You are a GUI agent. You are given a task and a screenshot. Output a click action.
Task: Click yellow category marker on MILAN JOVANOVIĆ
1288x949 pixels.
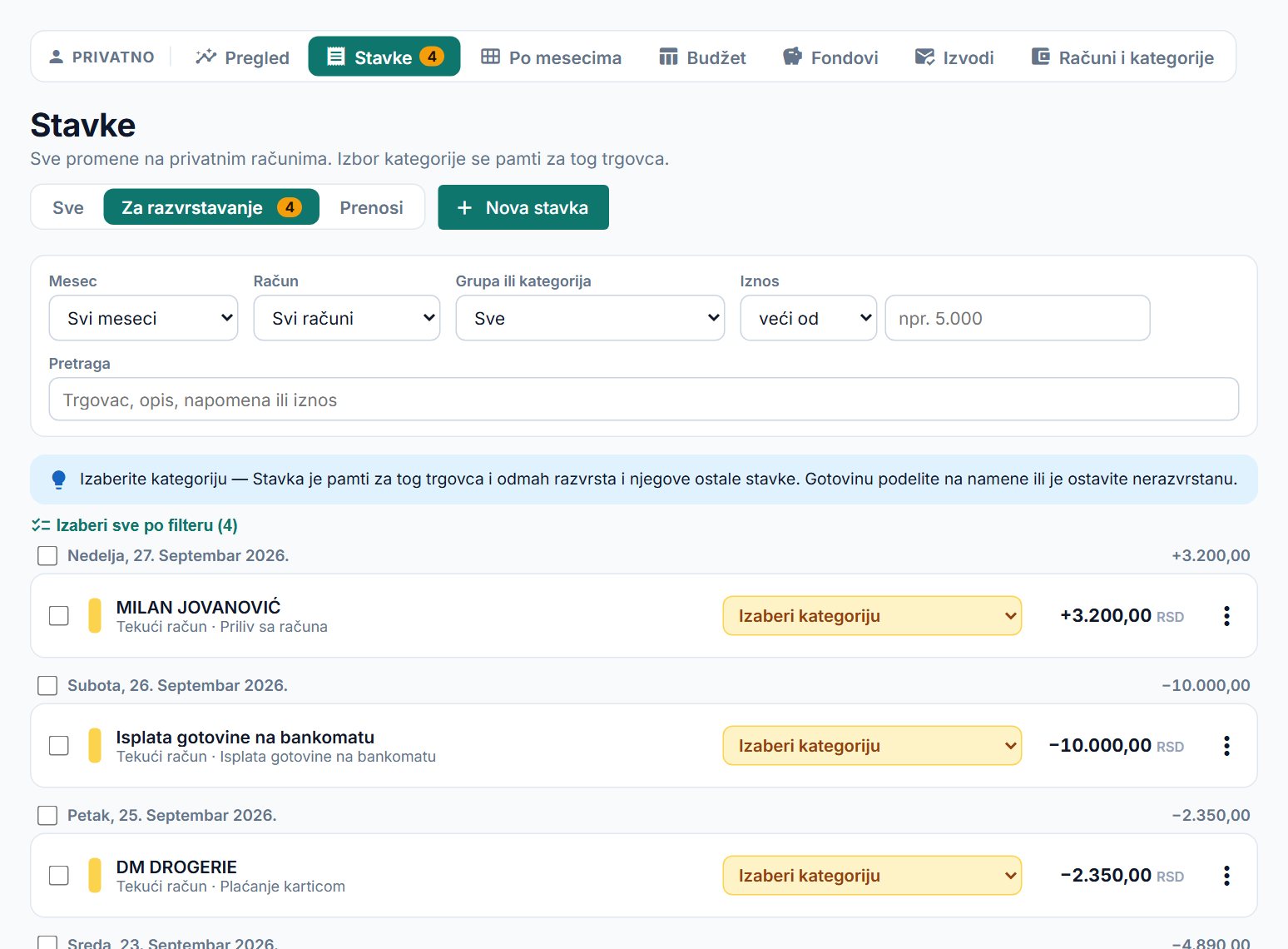95,616
